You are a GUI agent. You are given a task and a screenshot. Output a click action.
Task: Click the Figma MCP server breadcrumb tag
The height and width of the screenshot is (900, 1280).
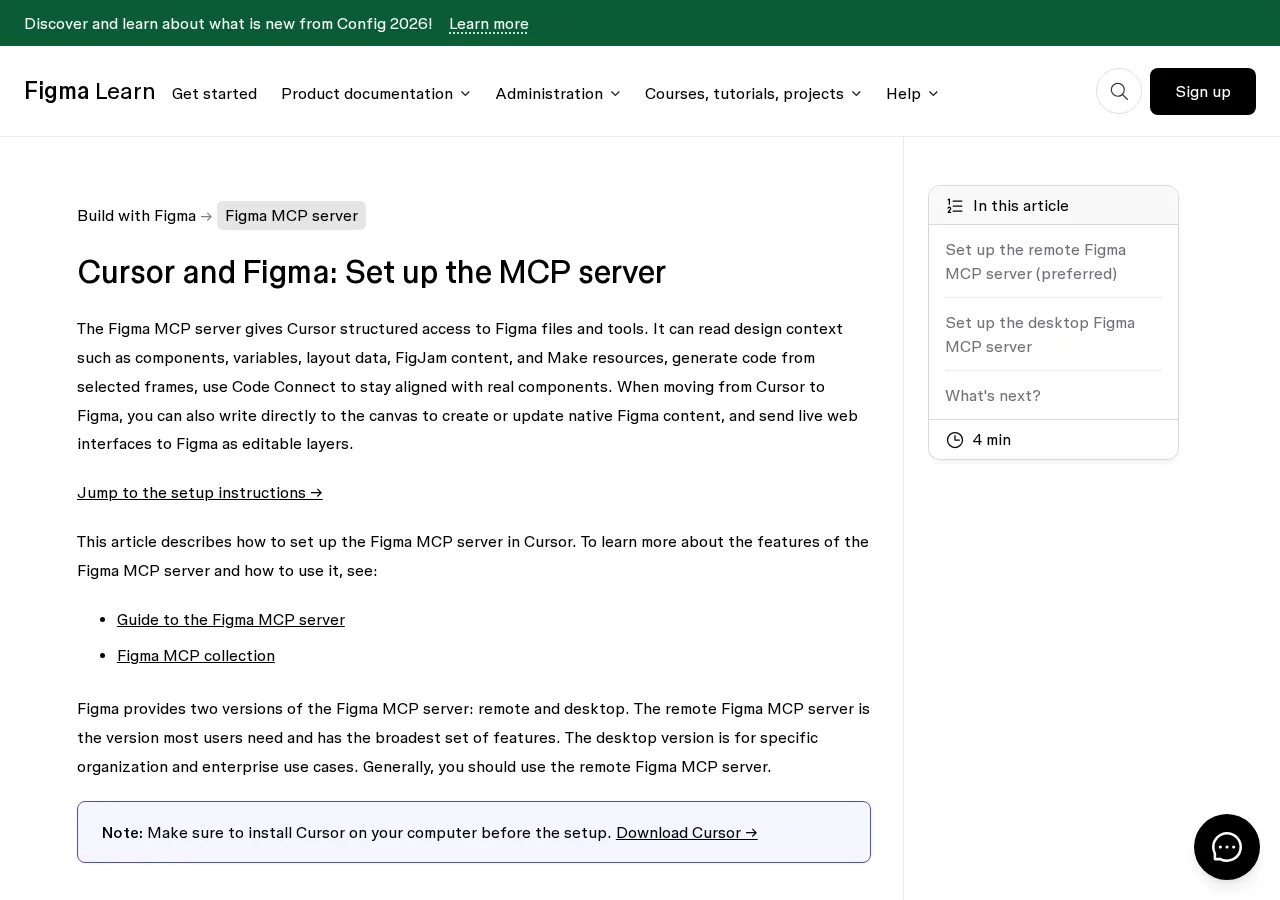291,215
